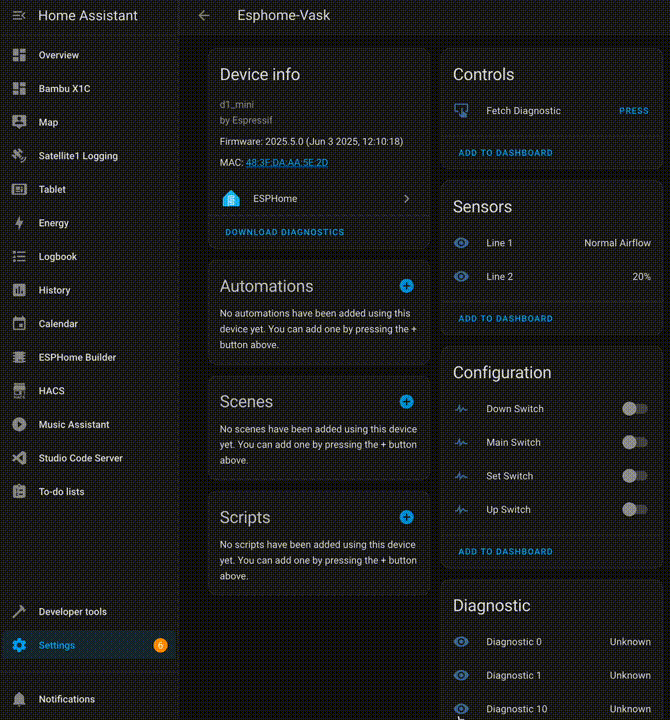Click the HACS store icon
670x720 pixels.
(x=19, y=390)
